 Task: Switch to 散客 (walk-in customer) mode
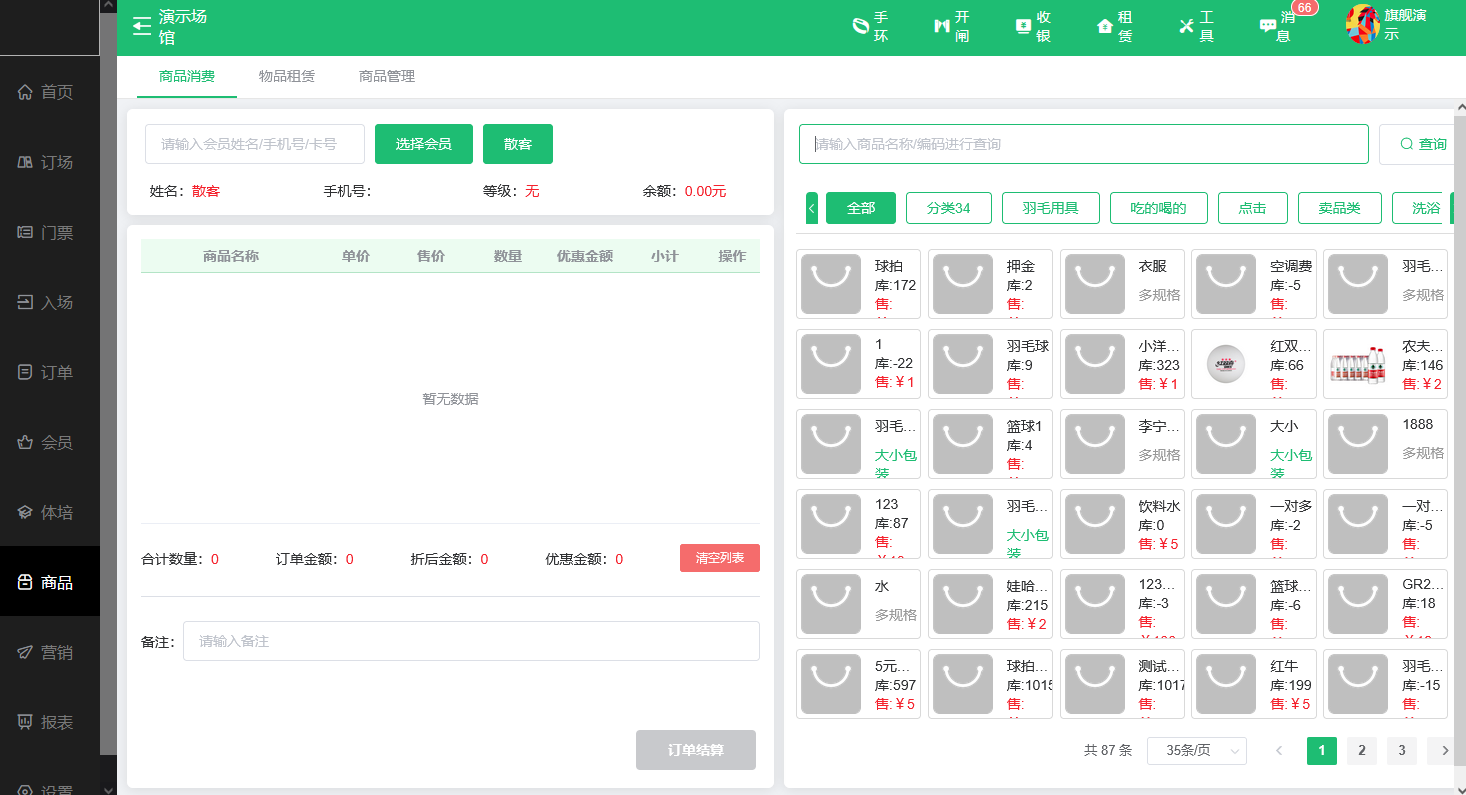pyautogui.click(x=517, y=144)
